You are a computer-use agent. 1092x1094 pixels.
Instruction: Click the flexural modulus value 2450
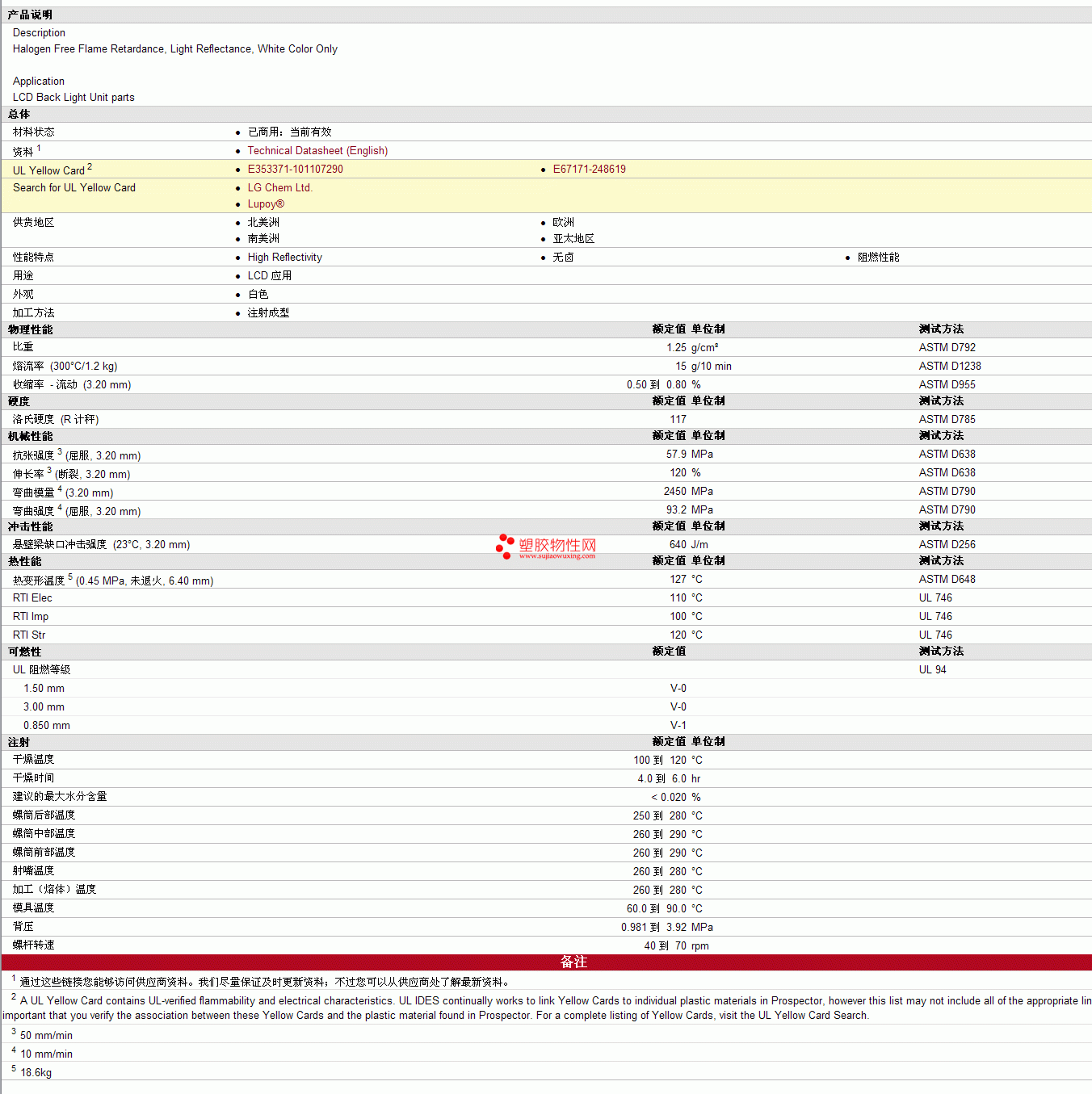pyautogui.click(x=675, y=491)
